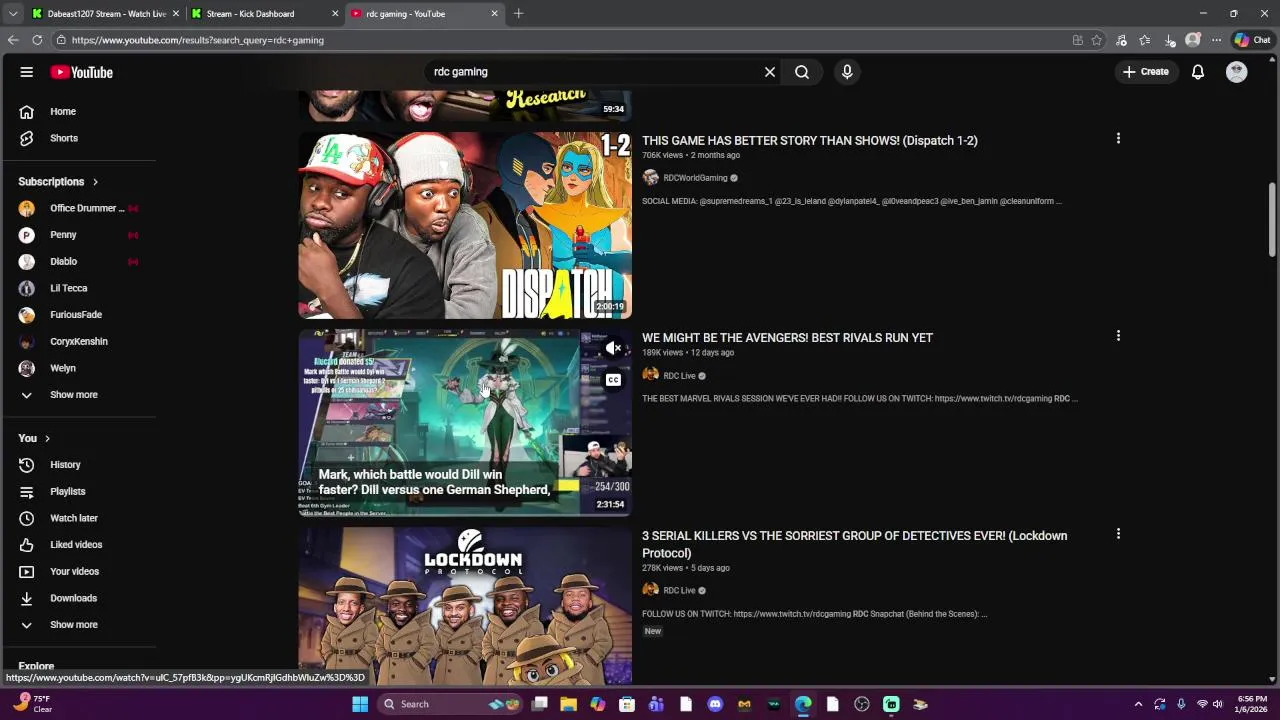Clear the search box with the X icon
The image size is (1280, 720).
pos(770,72)
